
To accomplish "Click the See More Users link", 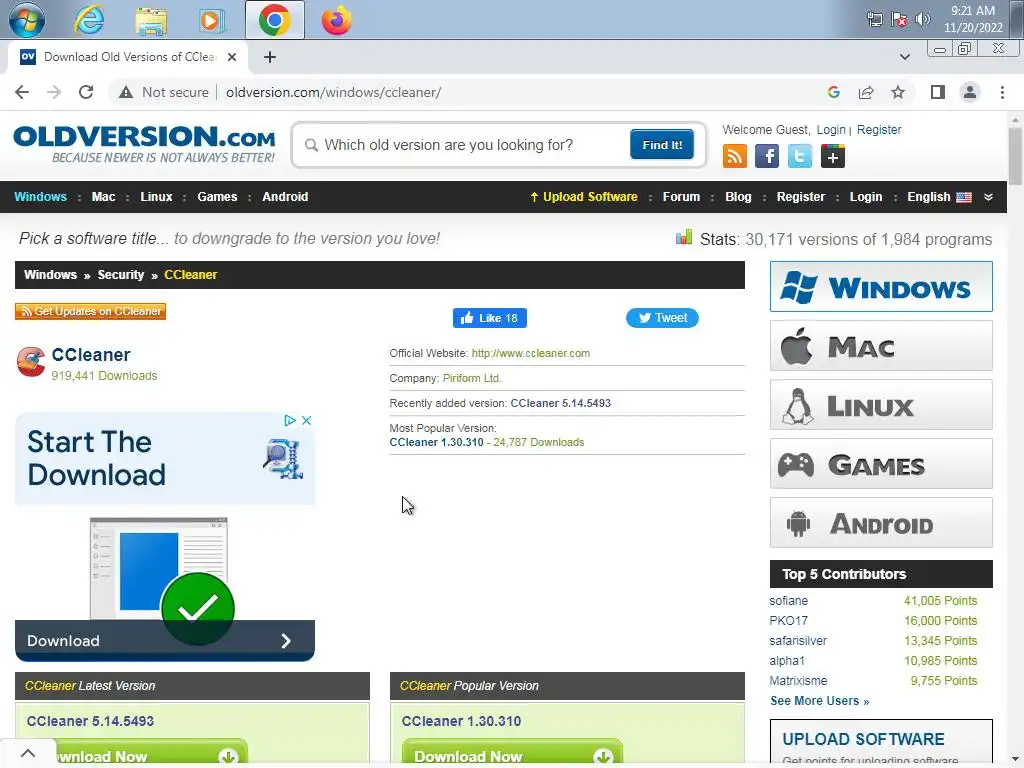I will point(820,701).
